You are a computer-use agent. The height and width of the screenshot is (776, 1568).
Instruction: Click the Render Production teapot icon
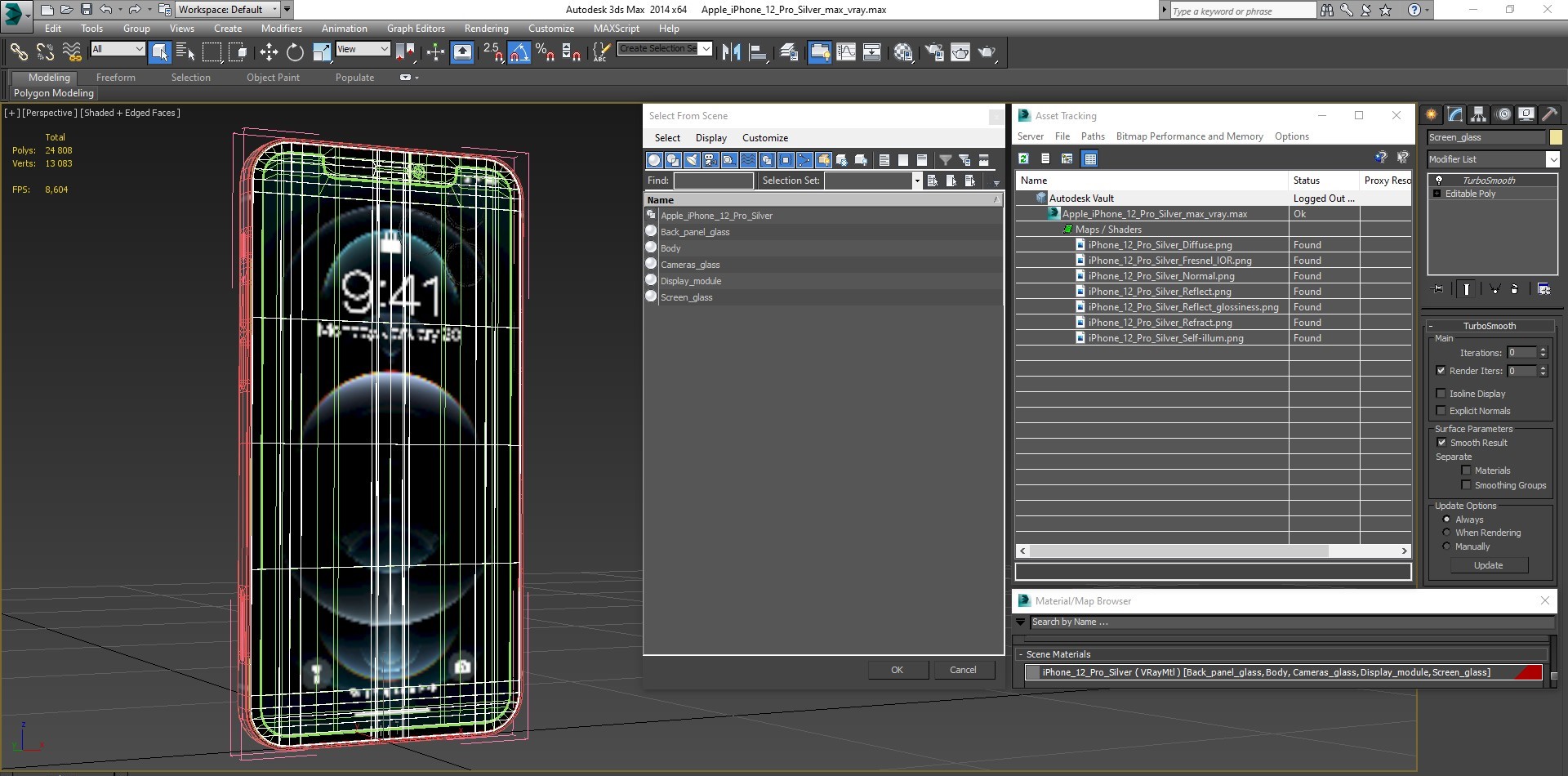[x=987, y=52]
